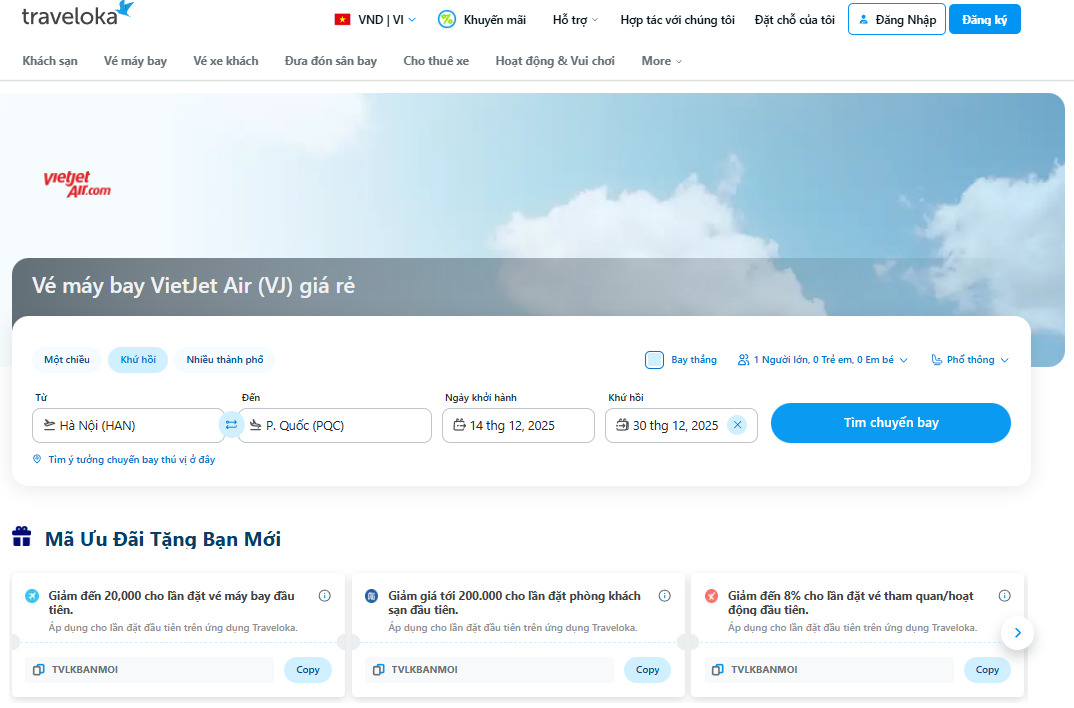Screen dimensions: 1074x708
Task: Open the VND | VI language selector
Action: pyautogui.click(x=374, y=17)
